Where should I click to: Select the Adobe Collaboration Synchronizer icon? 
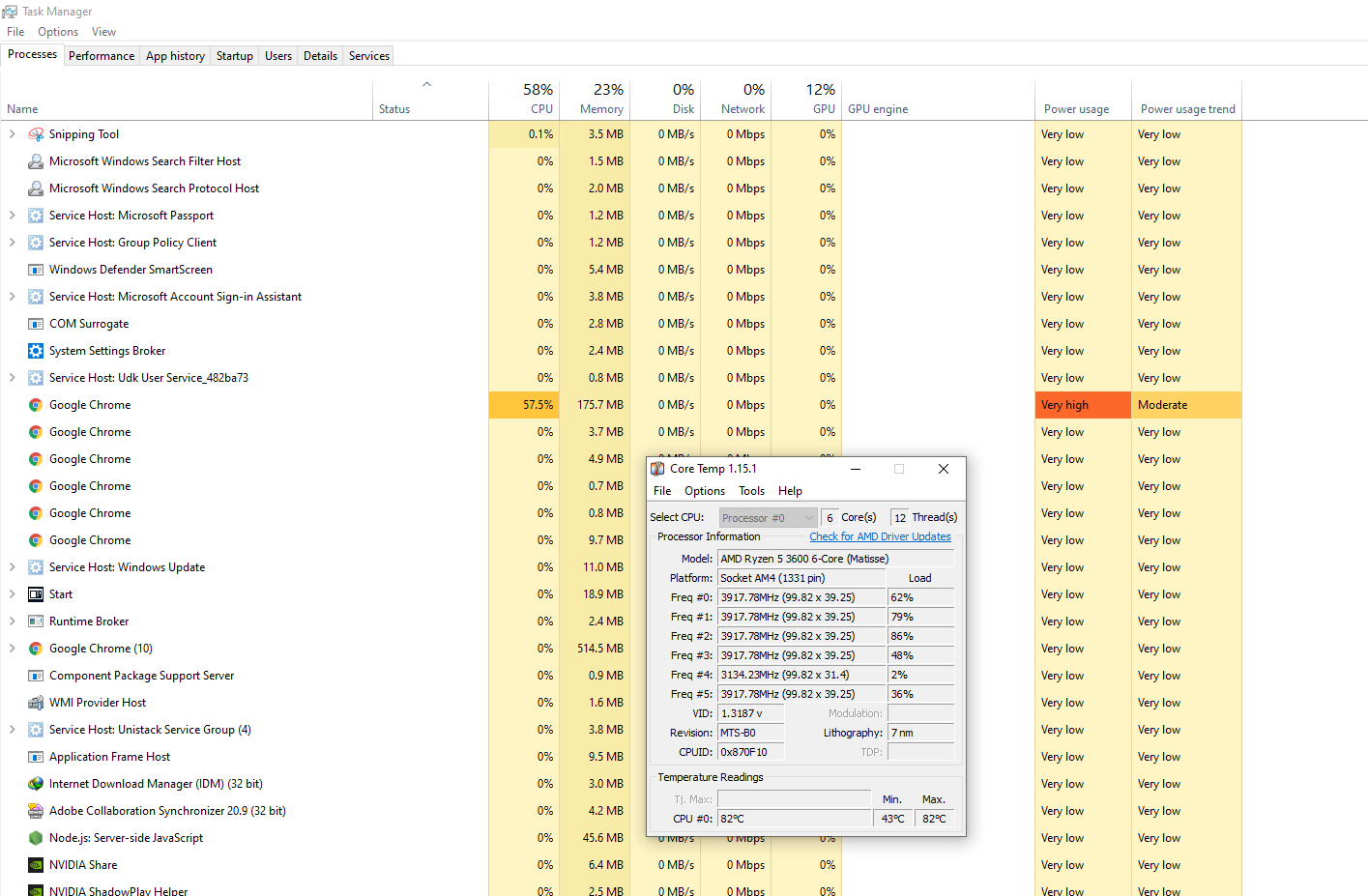(x=36, y=811)
